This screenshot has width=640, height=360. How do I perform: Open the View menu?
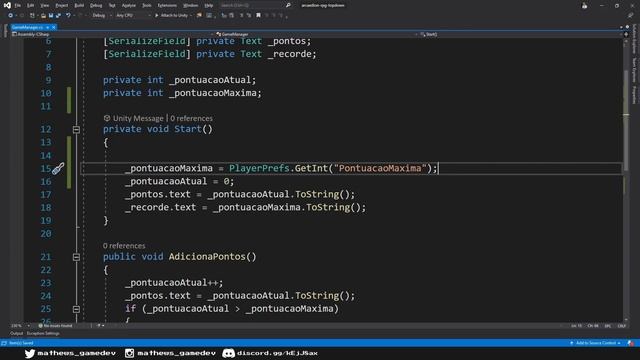coord(44,5)
